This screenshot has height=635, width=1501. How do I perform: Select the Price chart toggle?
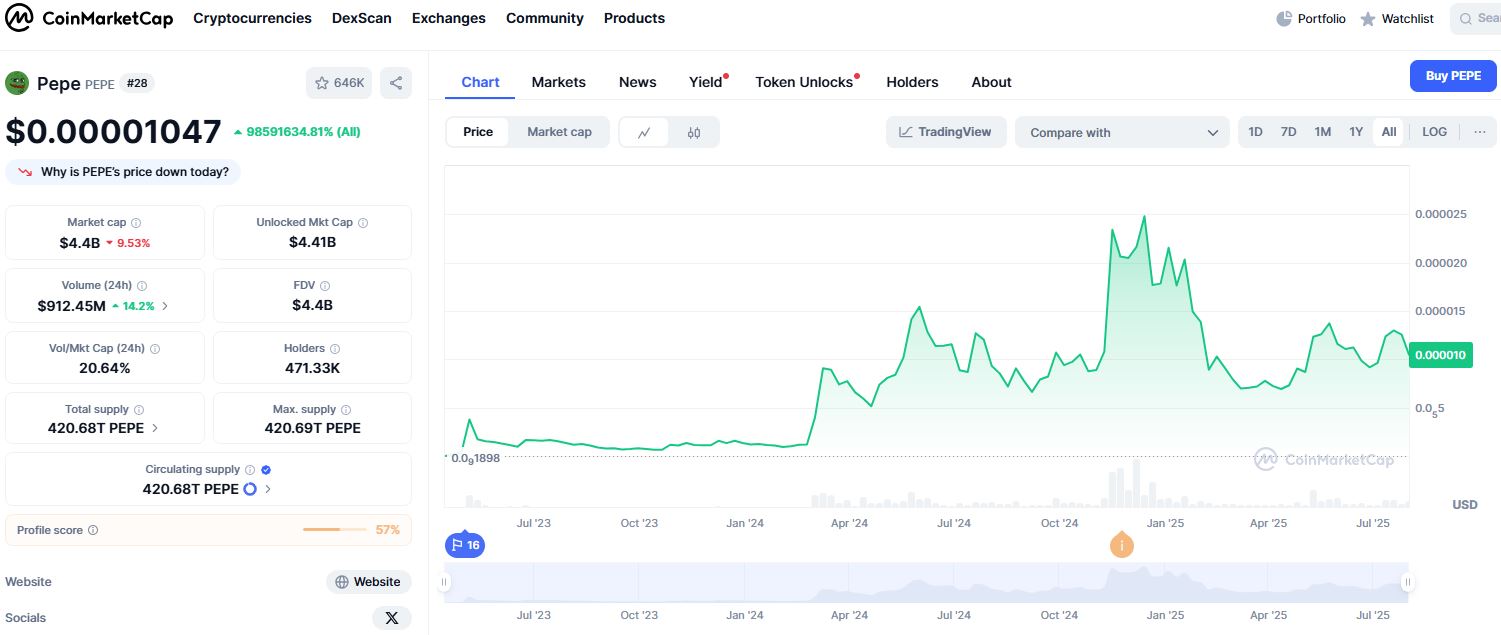[x=478, y=132]
